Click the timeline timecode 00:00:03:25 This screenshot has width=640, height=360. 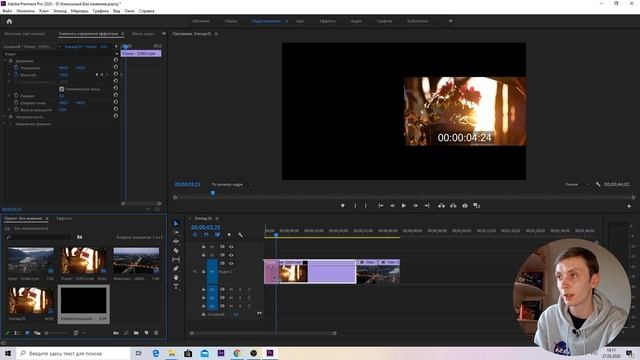click(206, 227)
